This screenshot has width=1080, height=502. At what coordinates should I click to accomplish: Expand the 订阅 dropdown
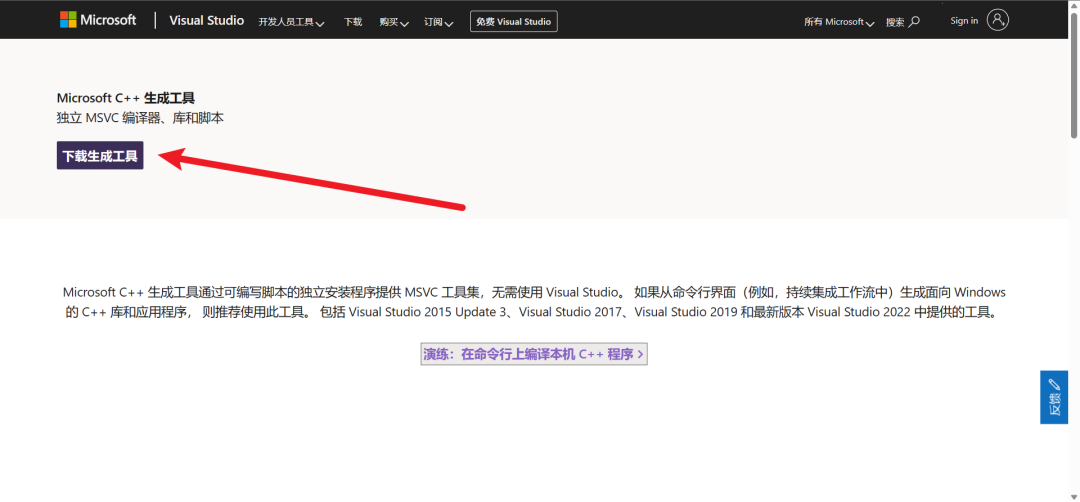(438, 22)
